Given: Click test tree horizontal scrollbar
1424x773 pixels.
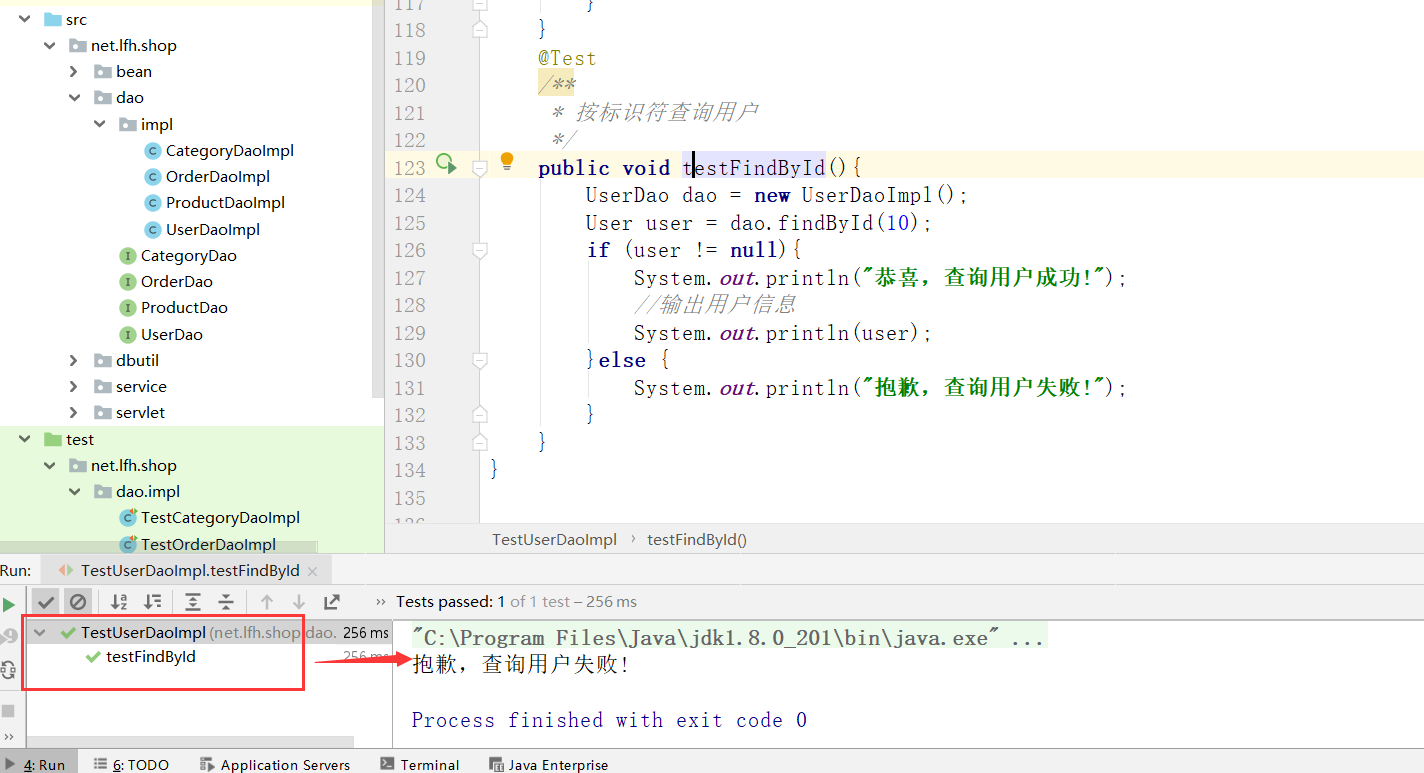Looking at the screenshot, I should coord(190,743).
